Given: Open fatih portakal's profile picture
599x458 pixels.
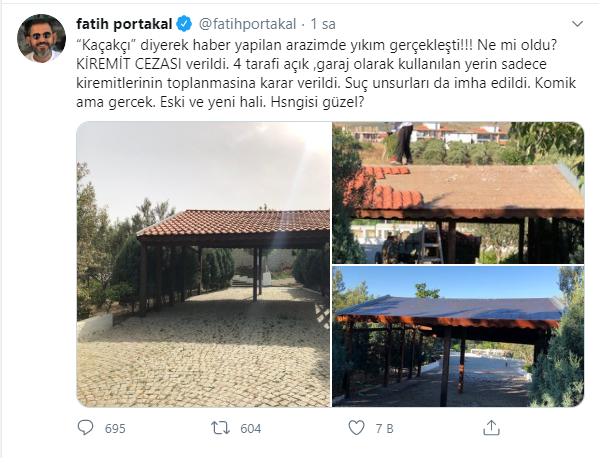Looking at the screenshot, I should tap(41, 38).
